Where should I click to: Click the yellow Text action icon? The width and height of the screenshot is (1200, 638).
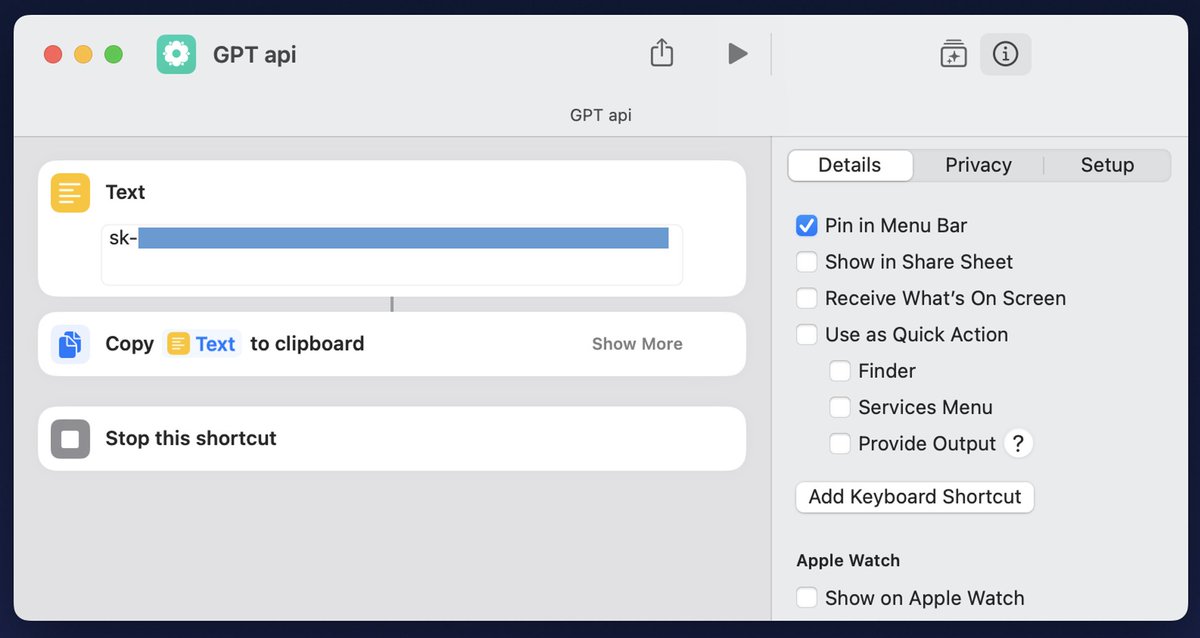pos(70,192)
